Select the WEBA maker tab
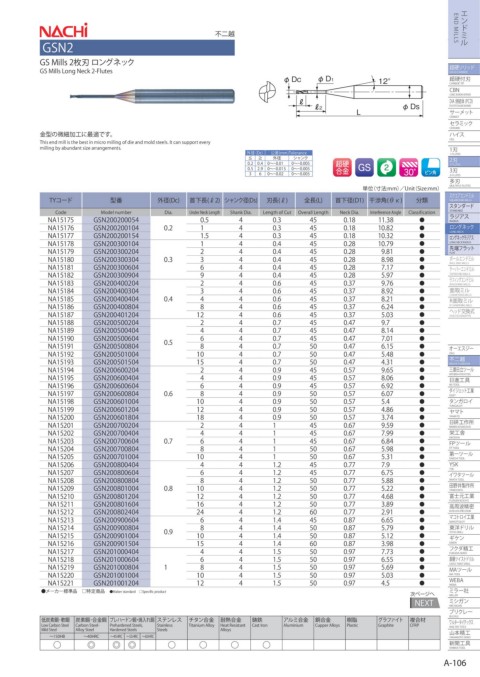Viewport: 480px width, 677px height. tap(464, 581)
